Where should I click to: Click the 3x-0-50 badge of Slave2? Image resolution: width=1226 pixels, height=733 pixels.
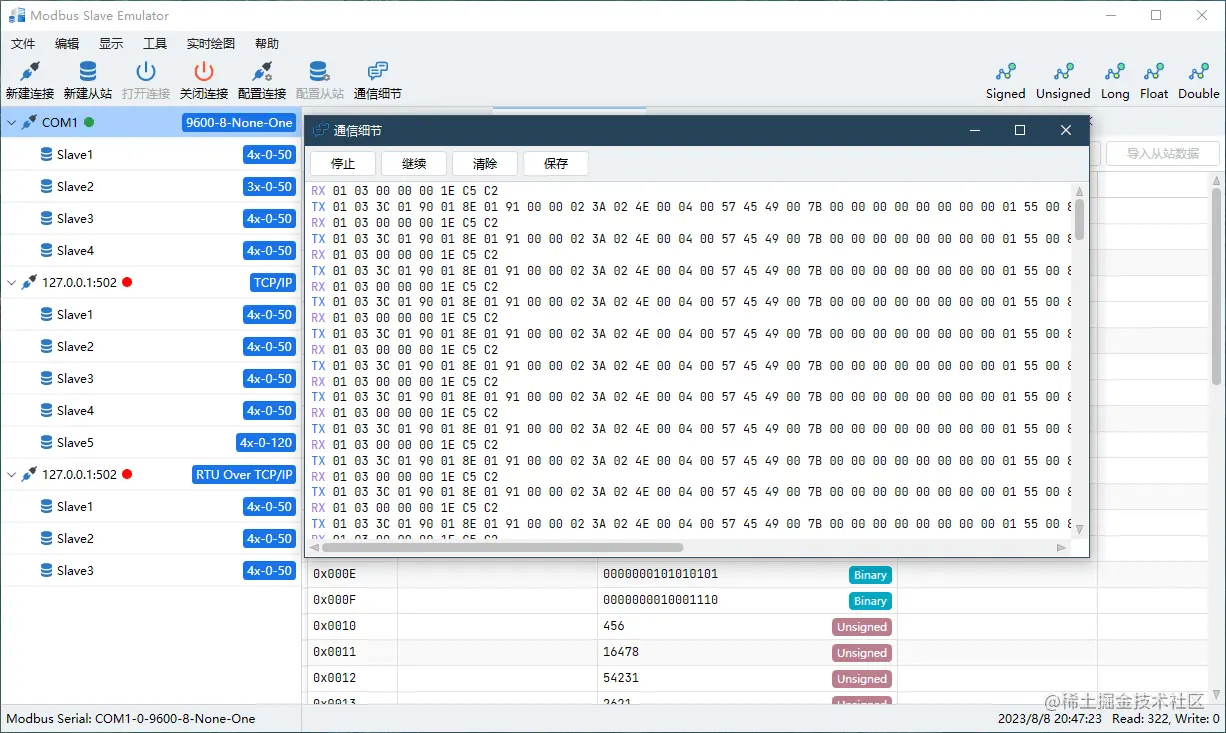click(x=270, y=186)
